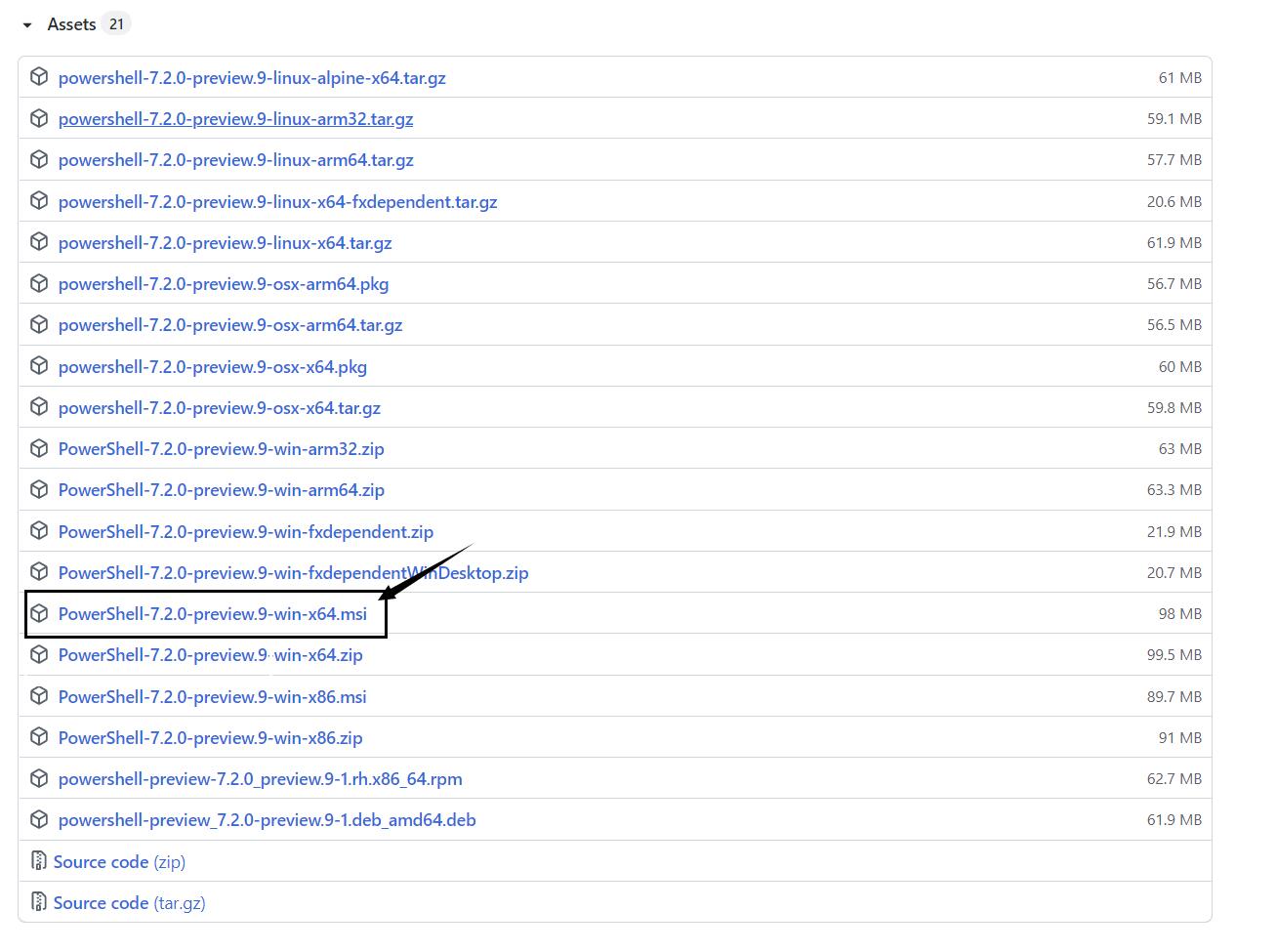Click package icon beside win-x86.zip
The image size is (1276, 952).
click(x=39, y=737)
